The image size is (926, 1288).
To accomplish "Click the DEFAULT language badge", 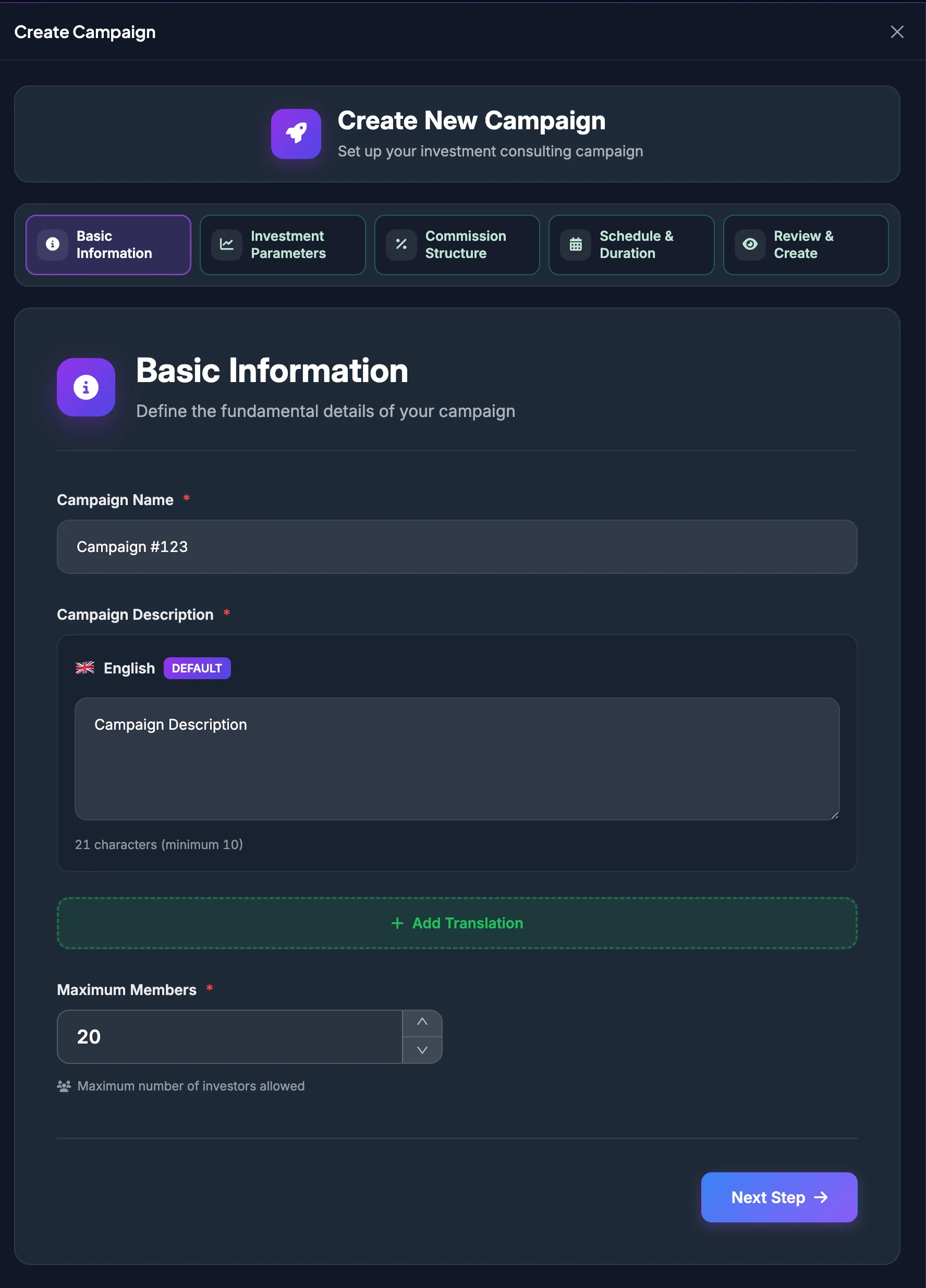I will (197, 668).
